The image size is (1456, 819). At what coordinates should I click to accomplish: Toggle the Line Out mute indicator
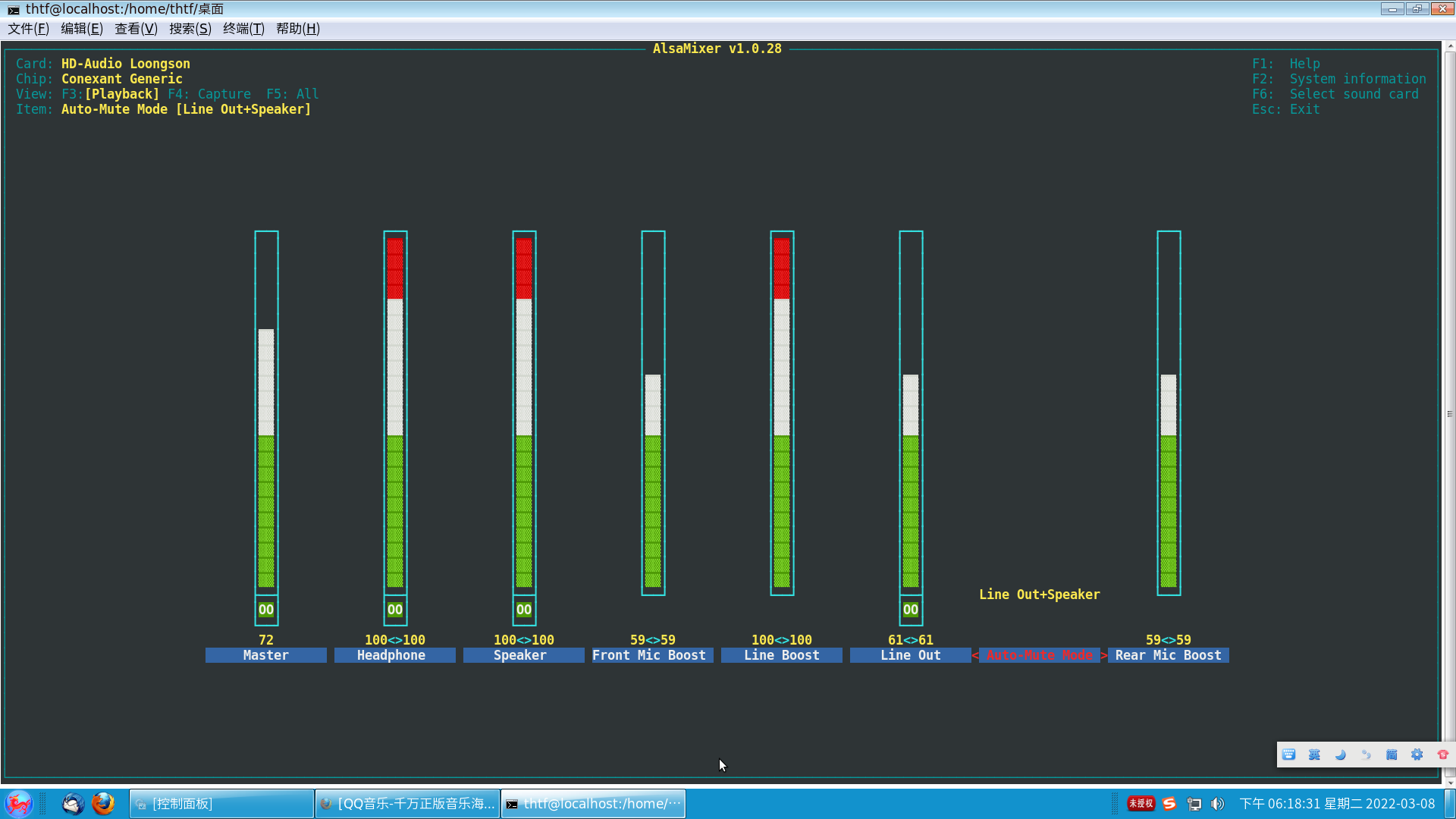pos(911,610)
